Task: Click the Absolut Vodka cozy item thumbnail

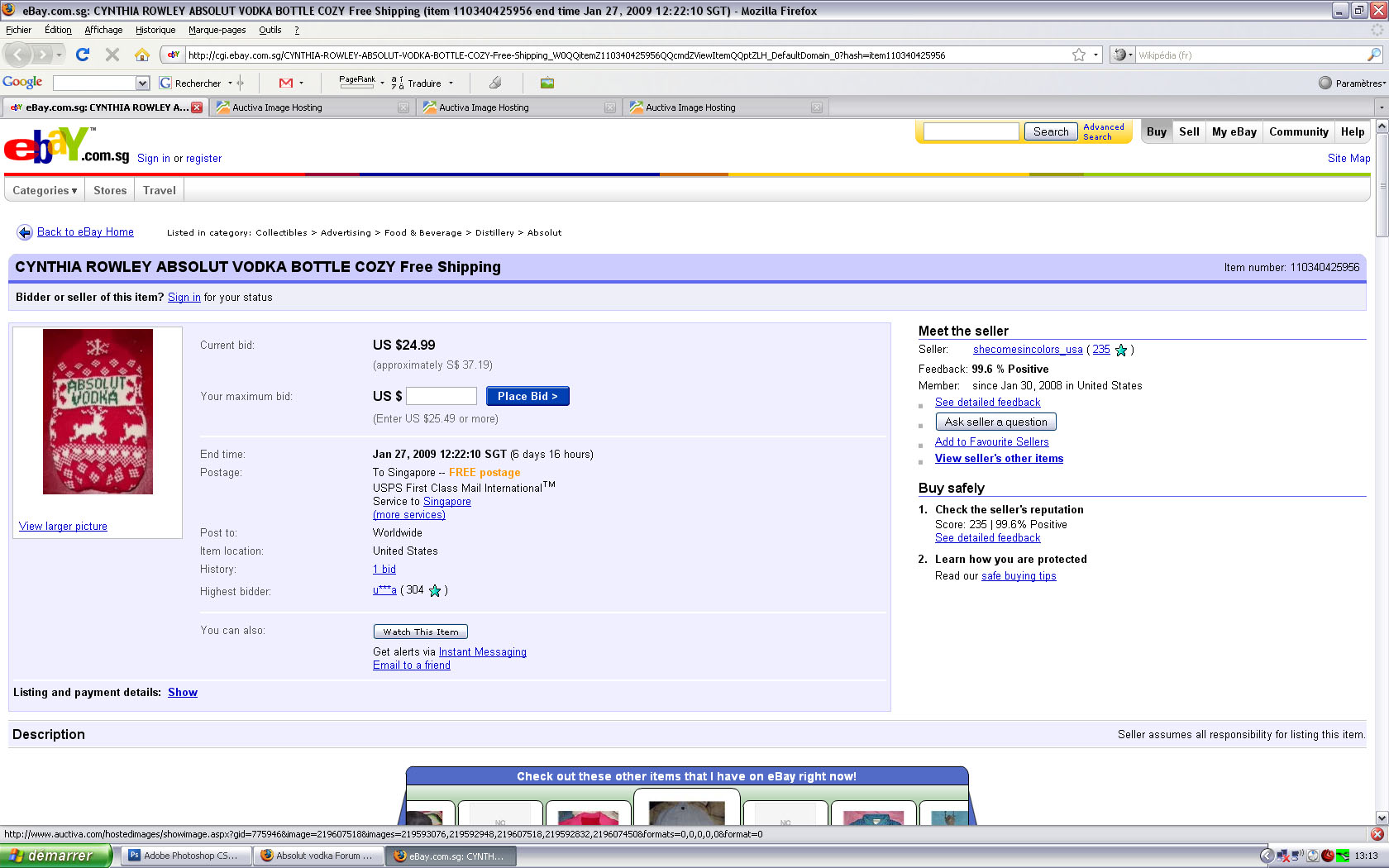Action: (98, 412)
